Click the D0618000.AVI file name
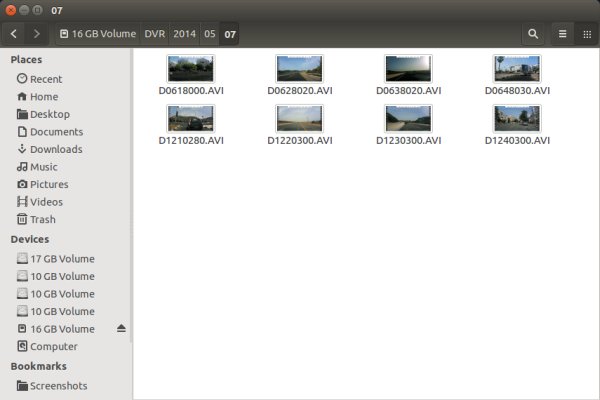The image size is (600, 400). (191, 91)
